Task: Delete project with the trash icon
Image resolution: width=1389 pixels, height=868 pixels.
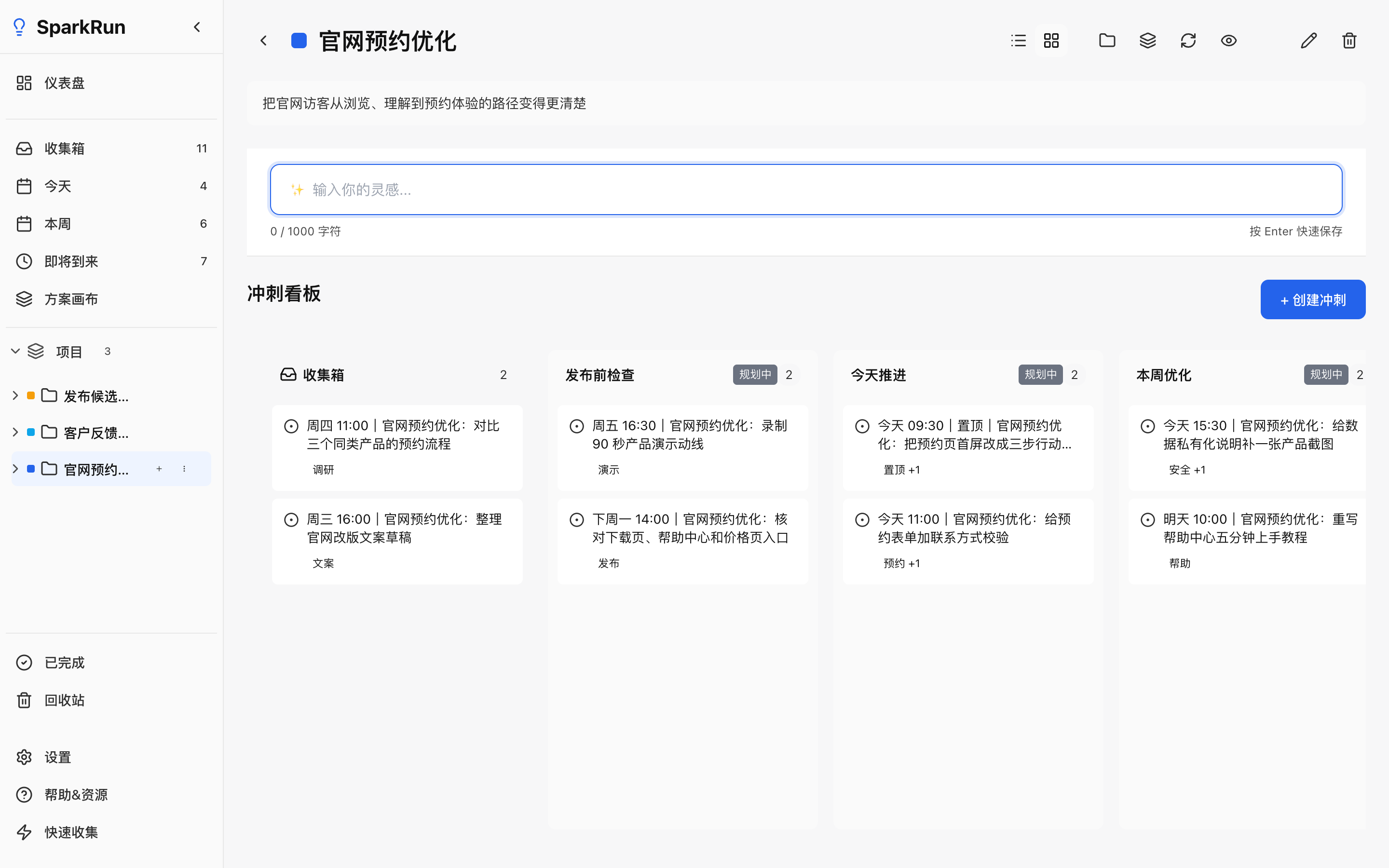Action: 1349,40
